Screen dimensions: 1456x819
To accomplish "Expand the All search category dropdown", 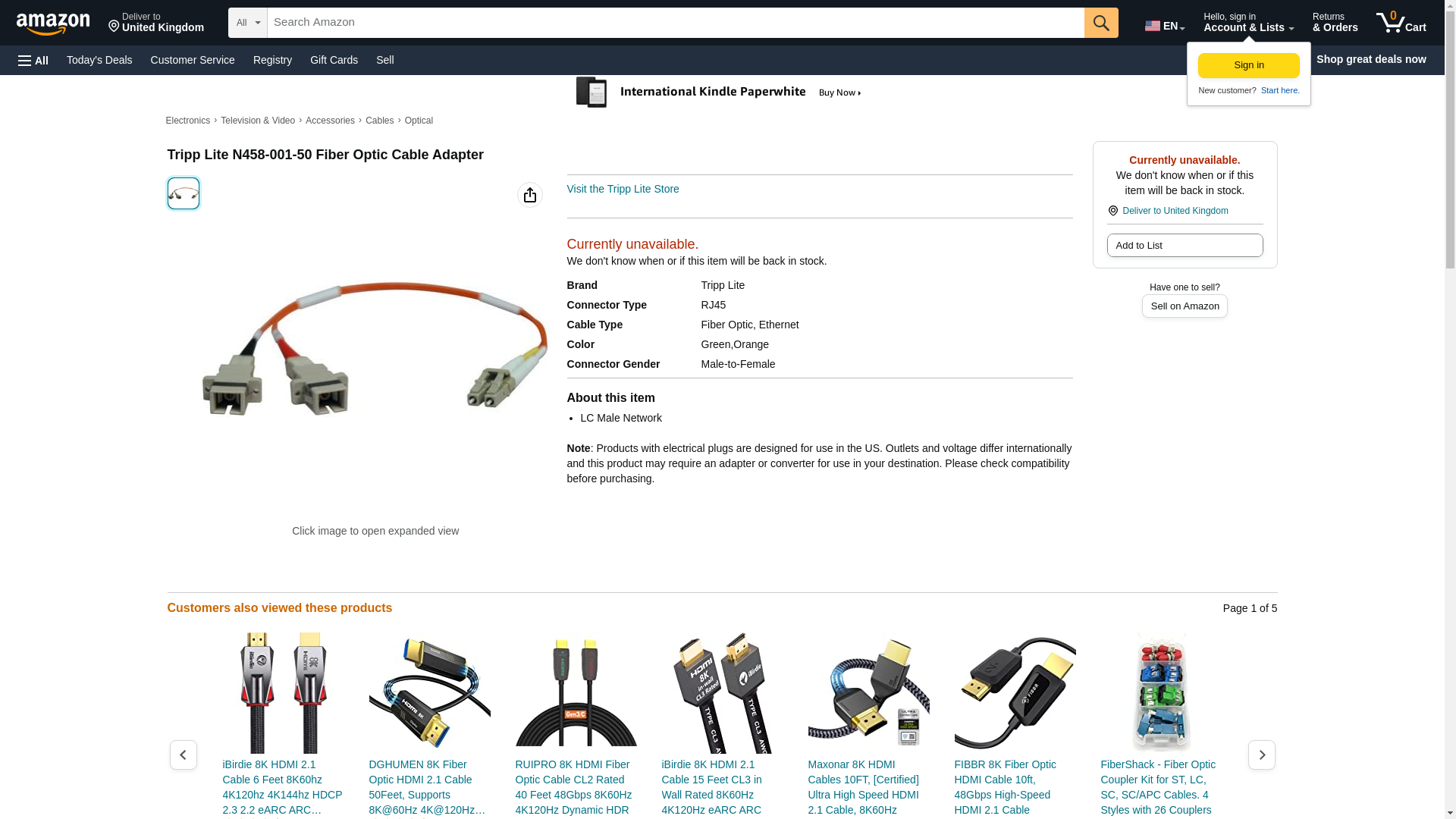I will 248,23.
